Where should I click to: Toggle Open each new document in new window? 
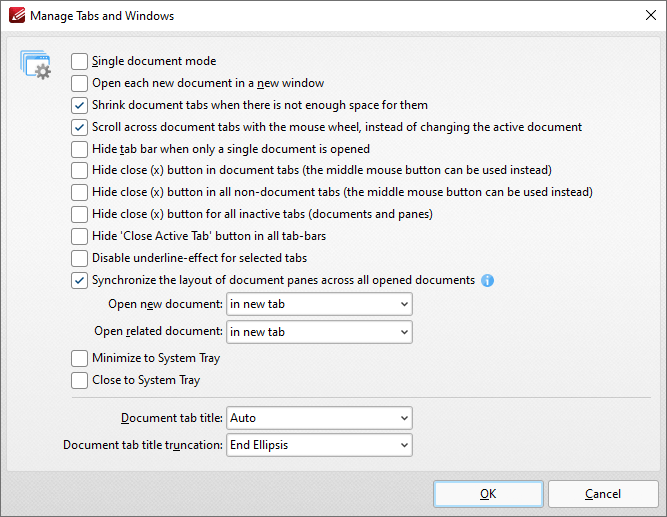click(x=80, y=83)
